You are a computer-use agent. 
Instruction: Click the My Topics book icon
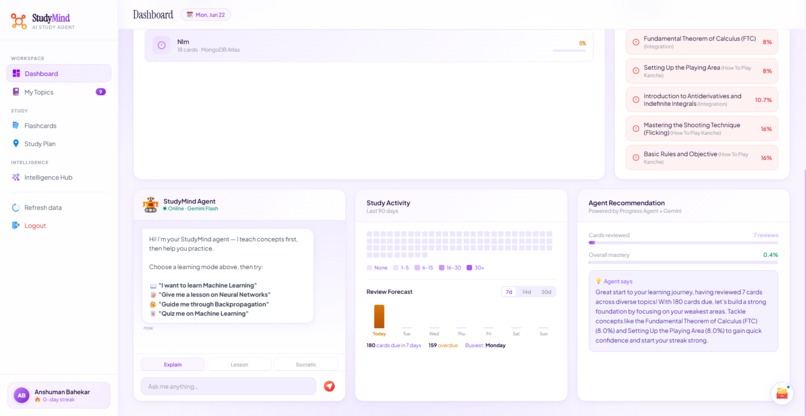click(16, 92)
